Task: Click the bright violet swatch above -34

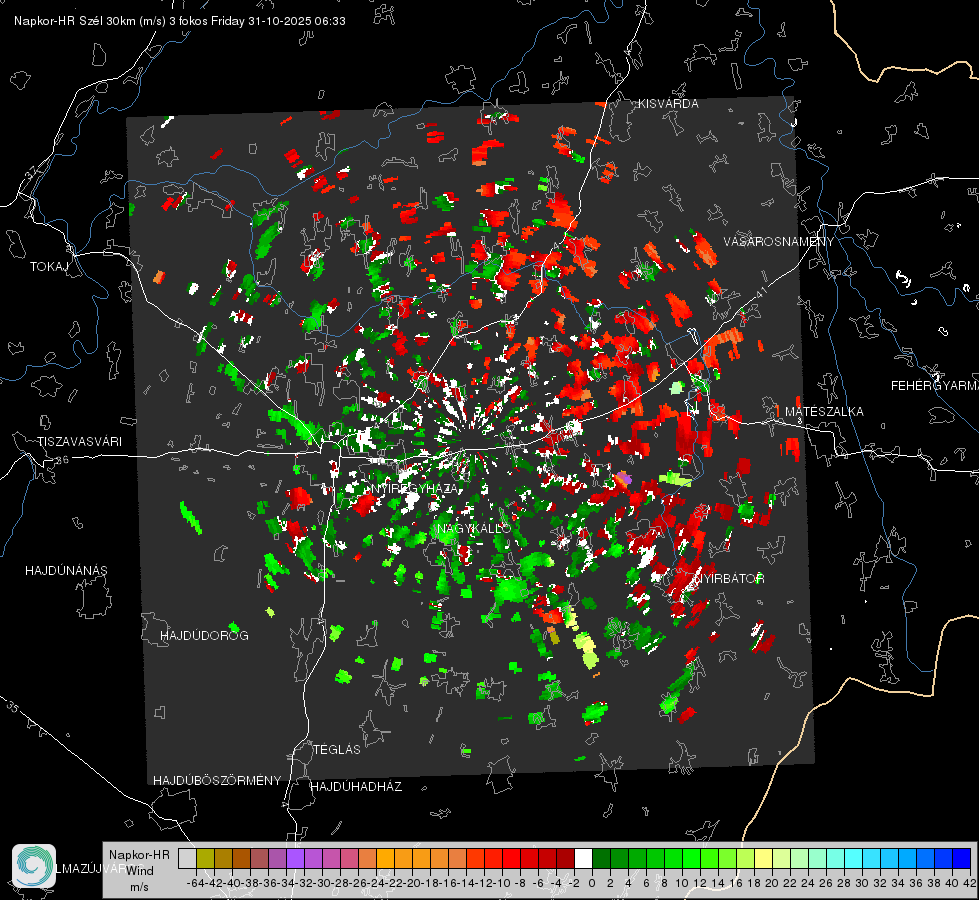Action: [295, 858]
